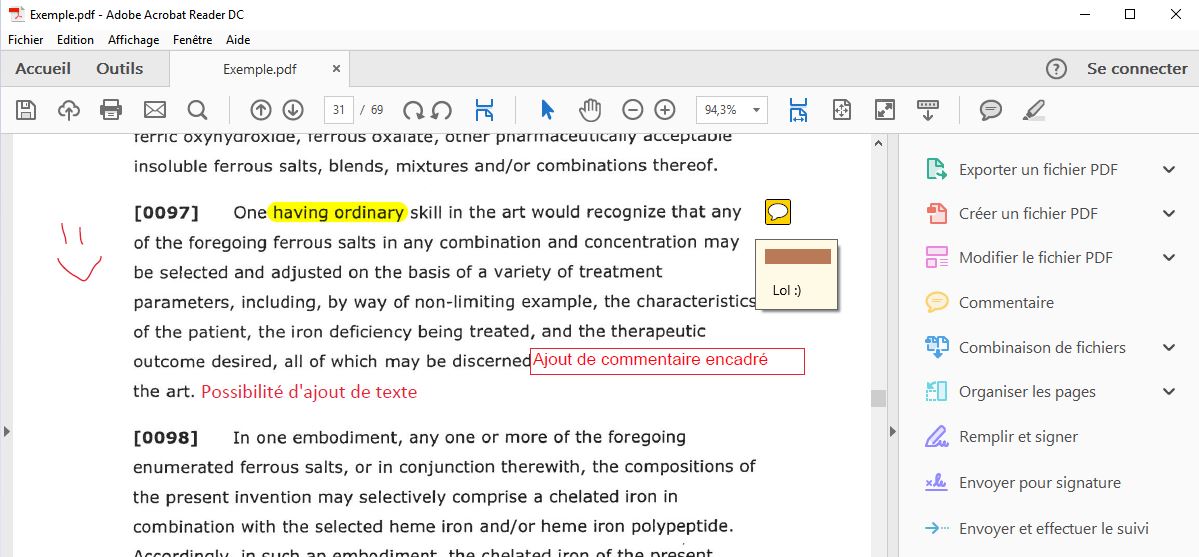Open the yellow sticky note annotation
1199x557 pixels.
(x=778, y=212)
